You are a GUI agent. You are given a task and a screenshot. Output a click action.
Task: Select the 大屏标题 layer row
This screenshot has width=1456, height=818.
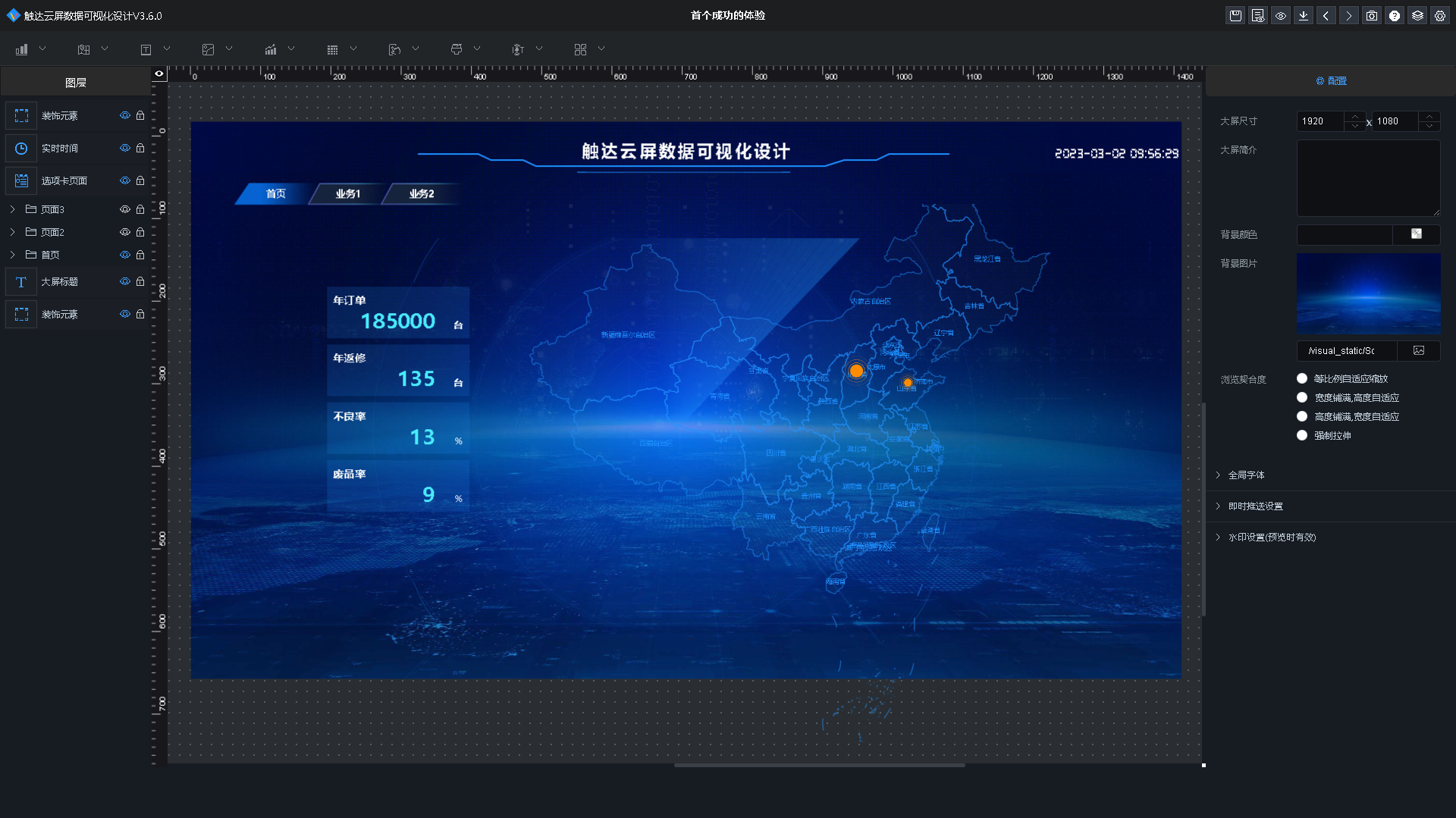(76, 281)
